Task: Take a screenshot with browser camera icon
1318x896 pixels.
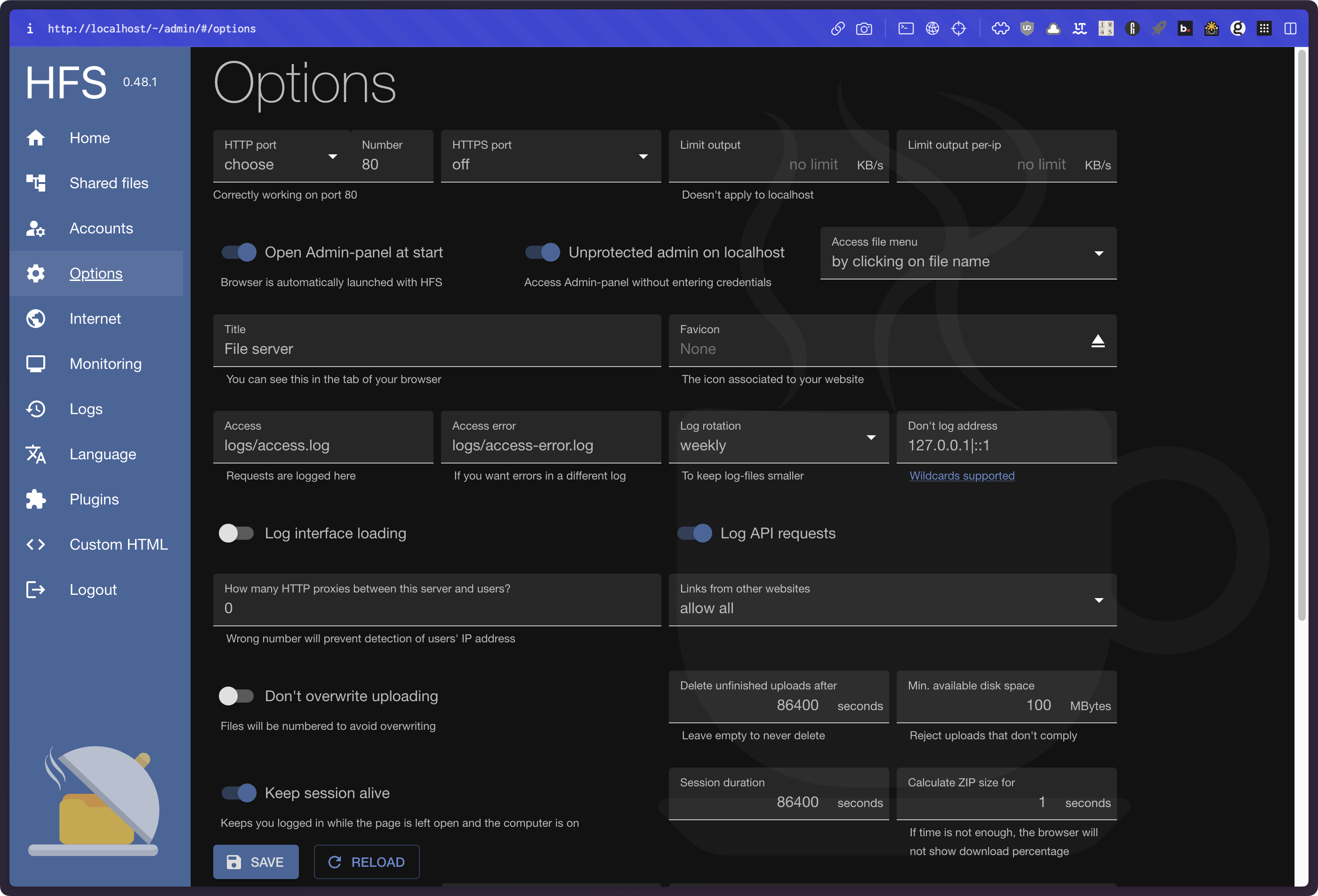Action: 864,28
